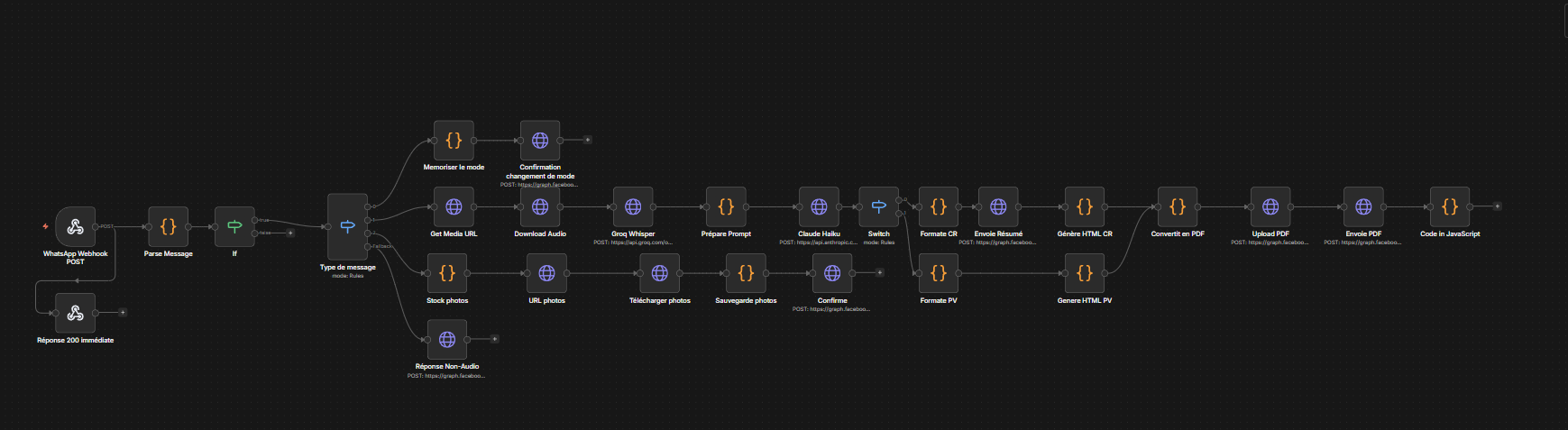
Task: Click the Télécharger photos node
Action: [659, 273]
